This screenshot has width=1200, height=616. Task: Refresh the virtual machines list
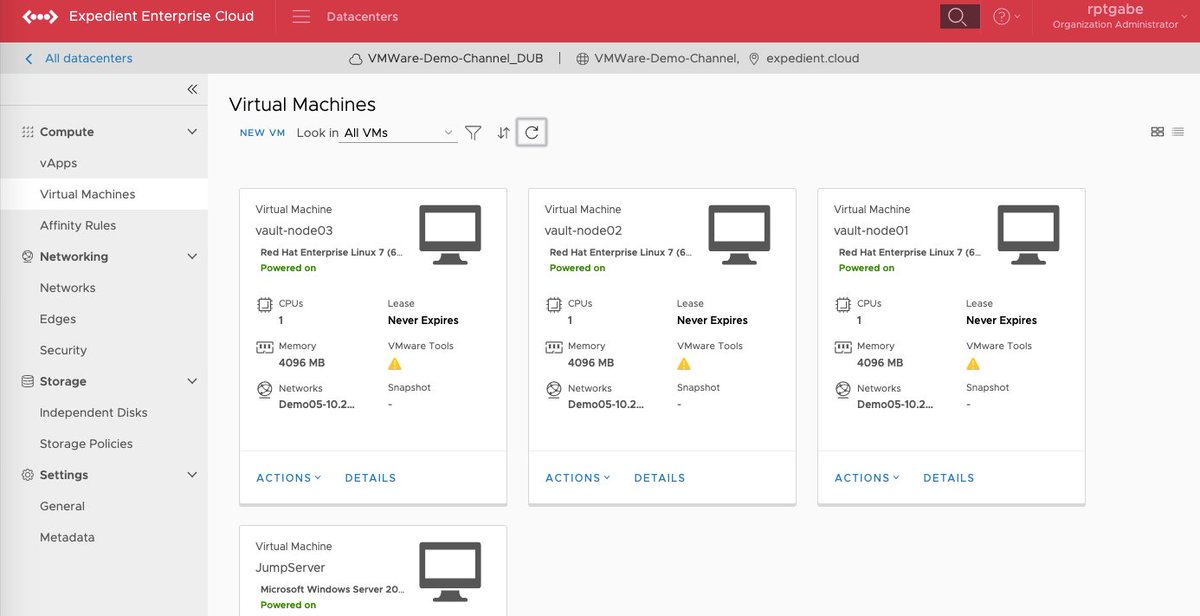[x=532, y=132]
